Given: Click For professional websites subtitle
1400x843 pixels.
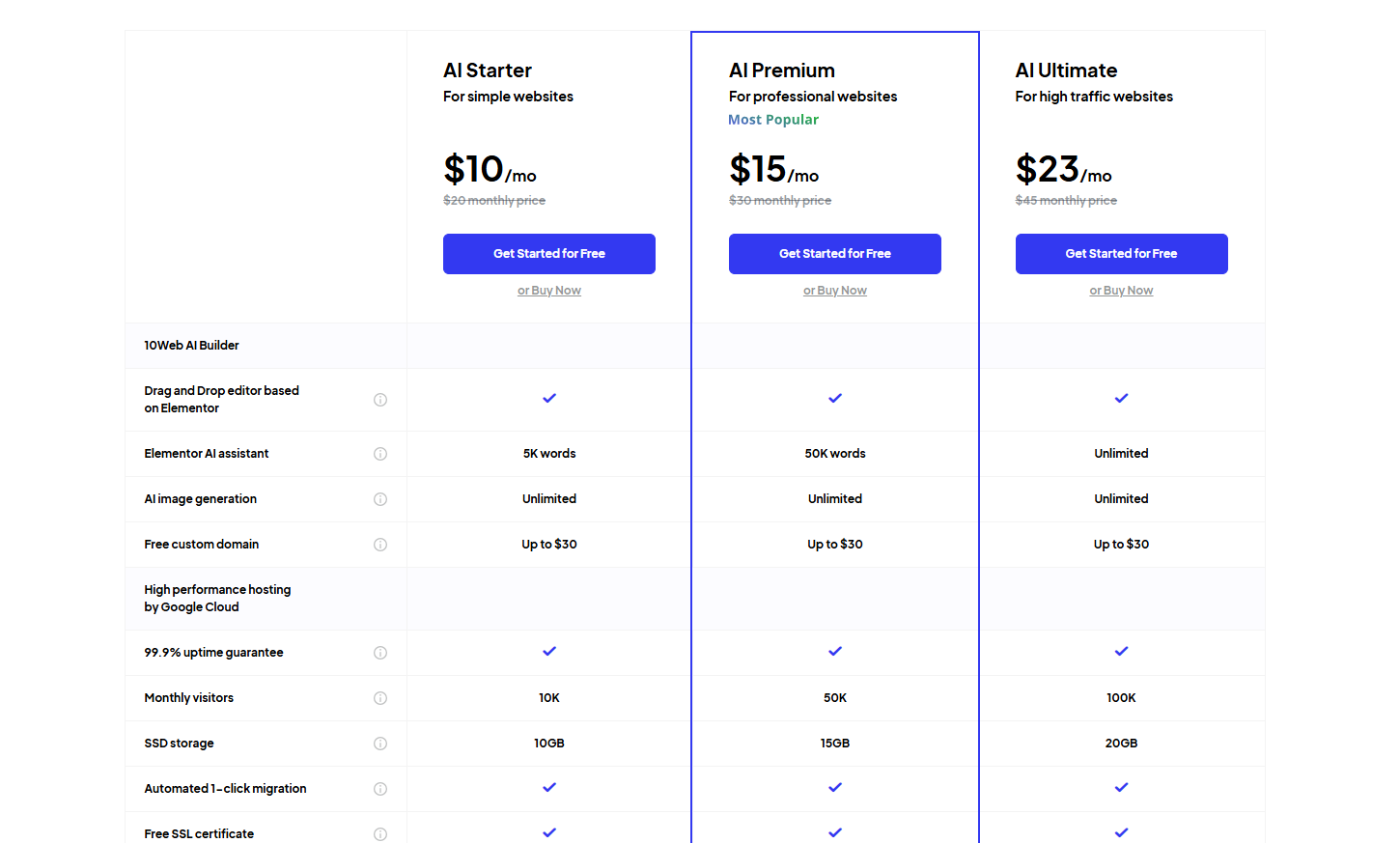Looking at the screenshot, I should pyautogui.click(x=813, y=97).
